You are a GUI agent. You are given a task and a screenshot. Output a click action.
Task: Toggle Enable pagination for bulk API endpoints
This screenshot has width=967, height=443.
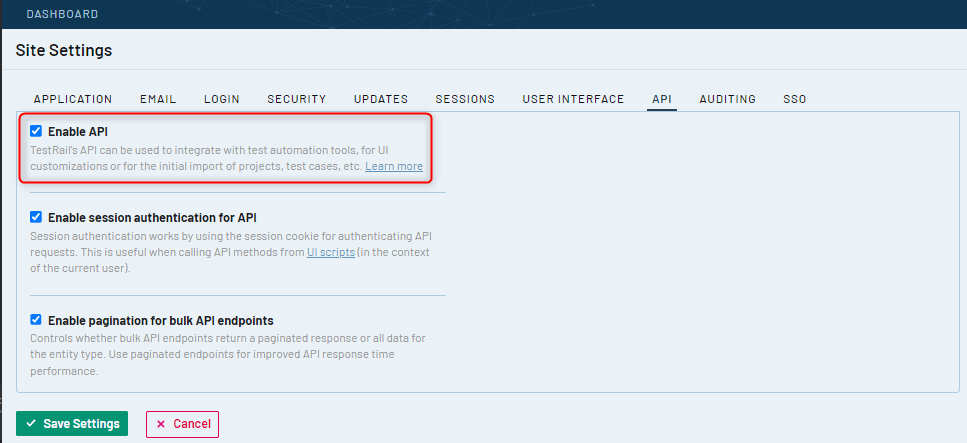point(36,320)
